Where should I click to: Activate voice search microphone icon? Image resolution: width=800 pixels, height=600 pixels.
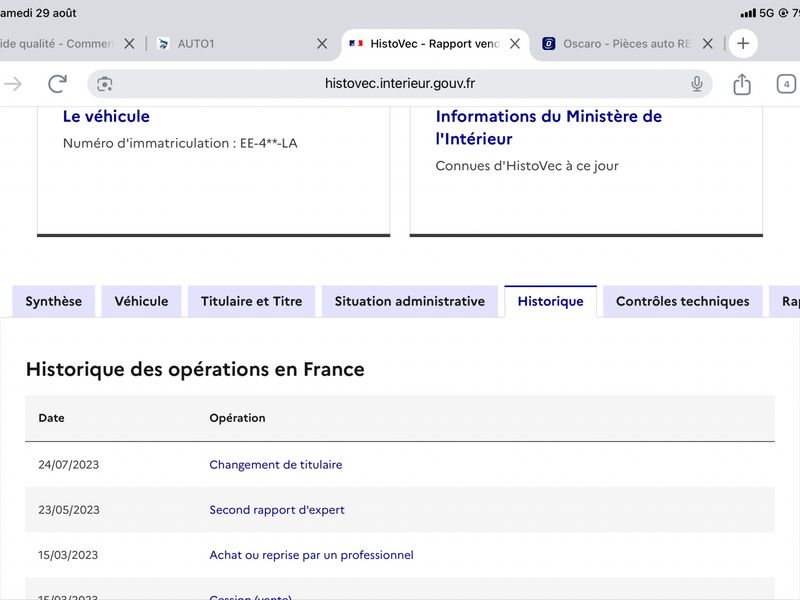[x=696, y=84]
